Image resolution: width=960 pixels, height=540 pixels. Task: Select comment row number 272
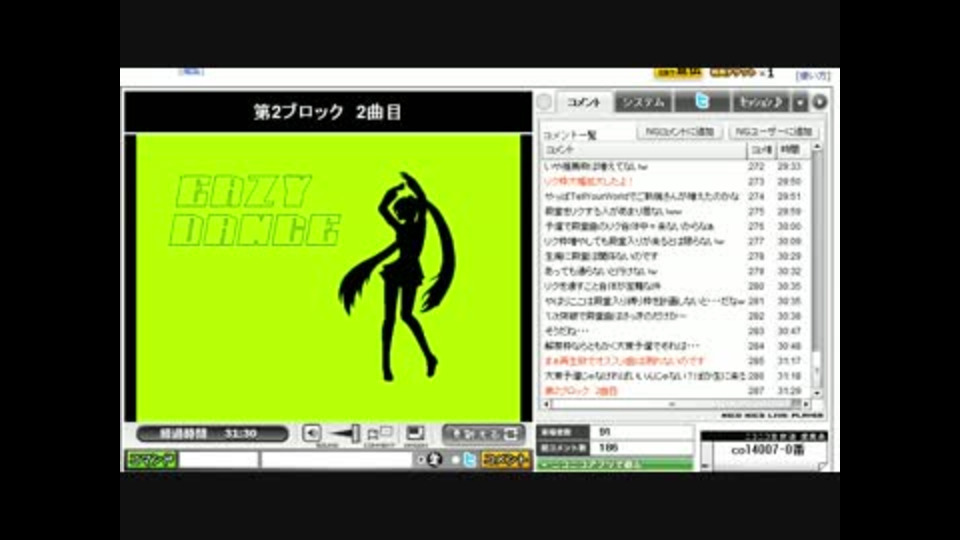(x=675, y=167)
